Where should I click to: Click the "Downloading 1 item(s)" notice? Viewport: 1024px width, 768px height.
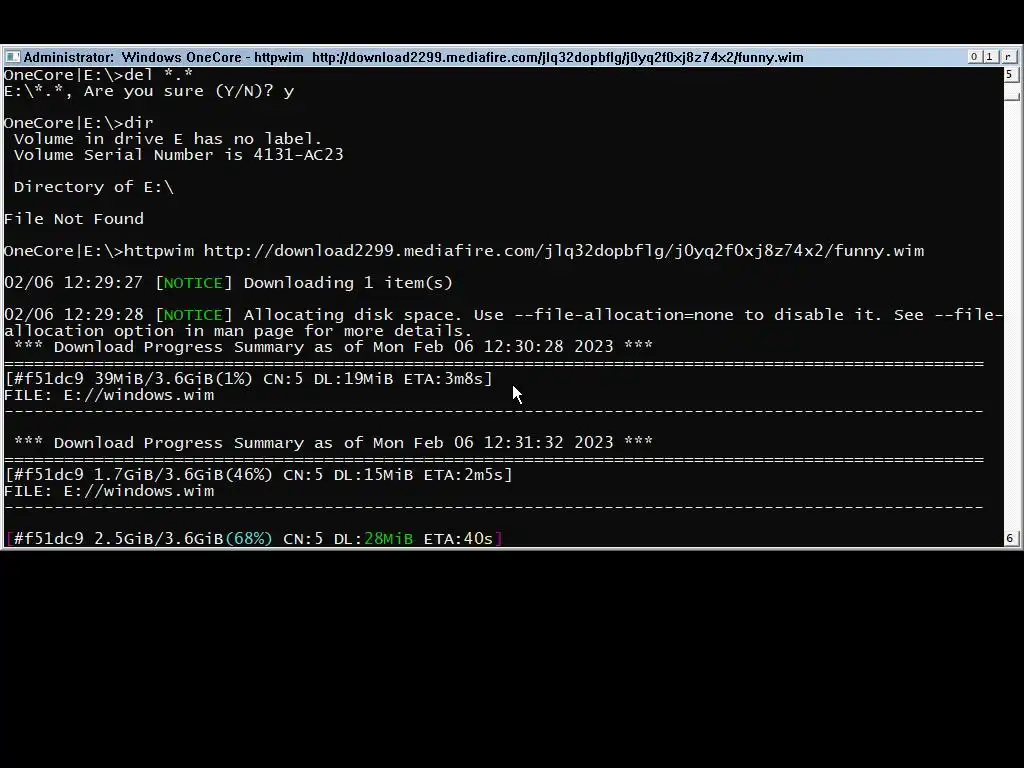(x=229, y=283)
